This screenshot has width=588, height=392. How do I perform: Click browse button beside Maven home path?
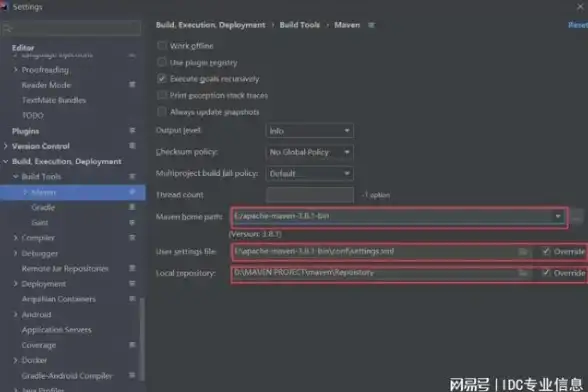[577, 216]
